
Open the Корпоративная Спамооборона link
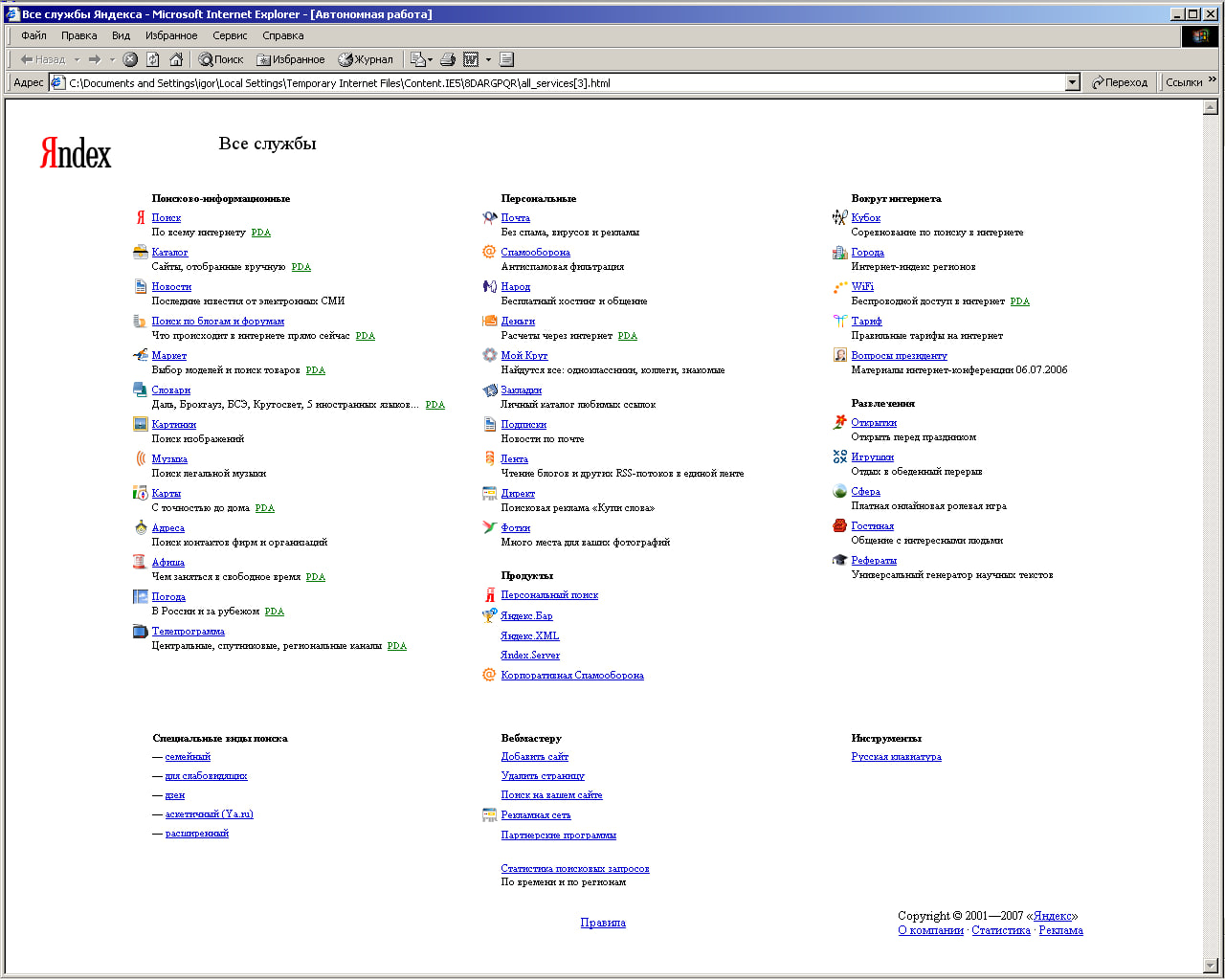pos(572,675)
